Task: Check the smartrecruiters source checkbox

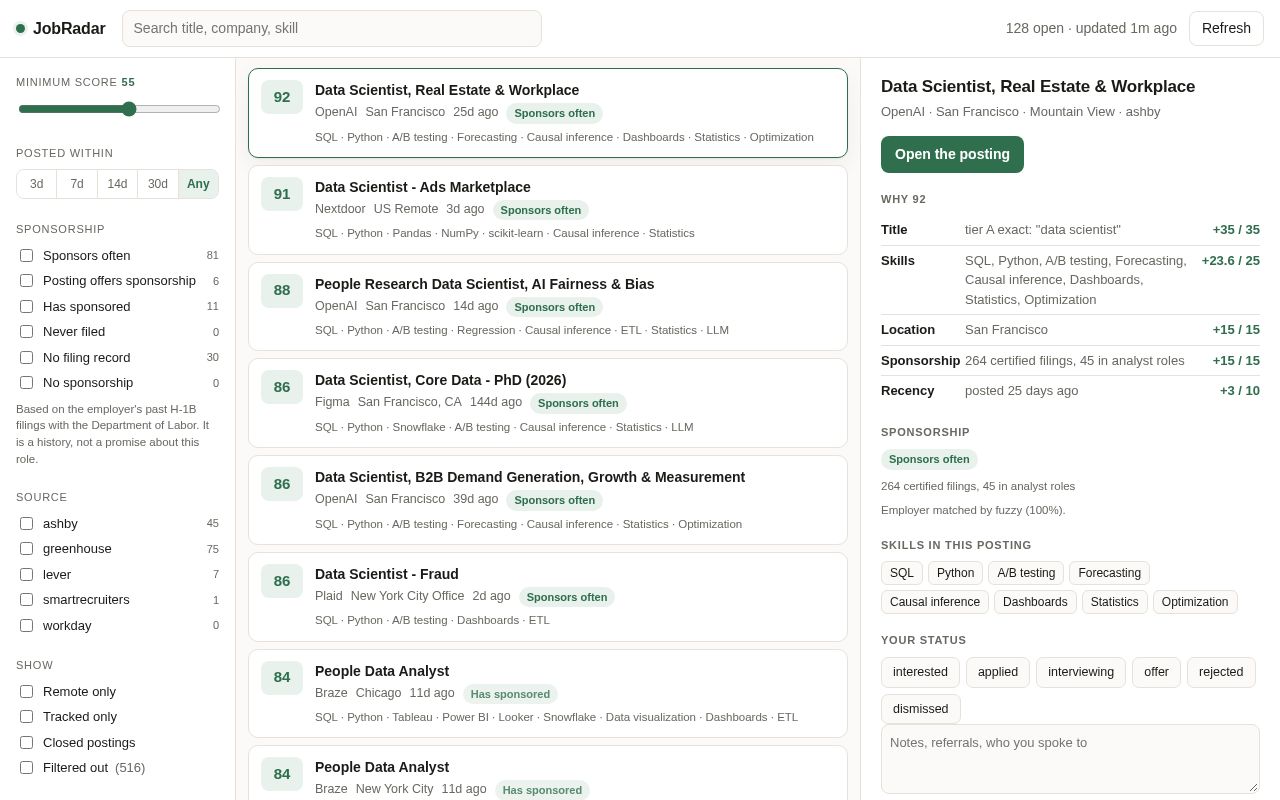Action: pos(26,600)
